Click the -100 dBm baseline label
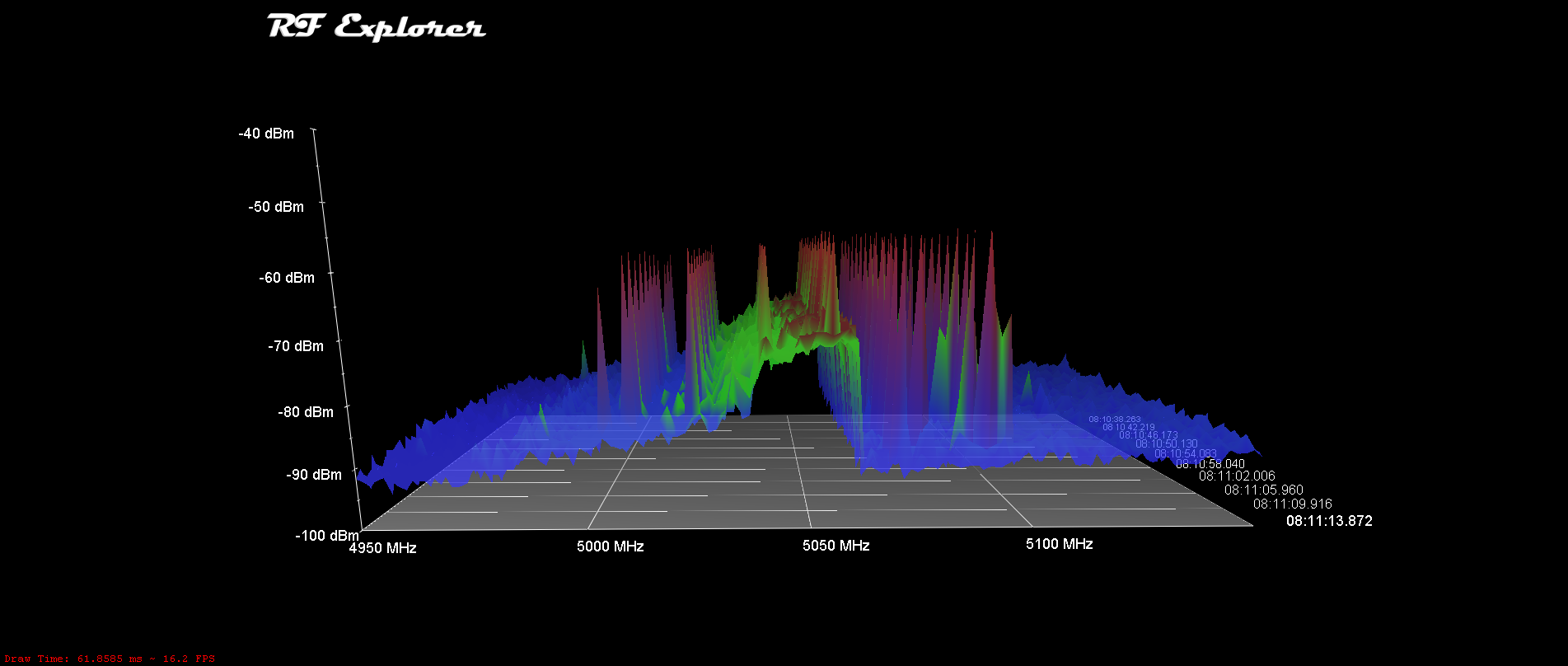 pos(326,536)
